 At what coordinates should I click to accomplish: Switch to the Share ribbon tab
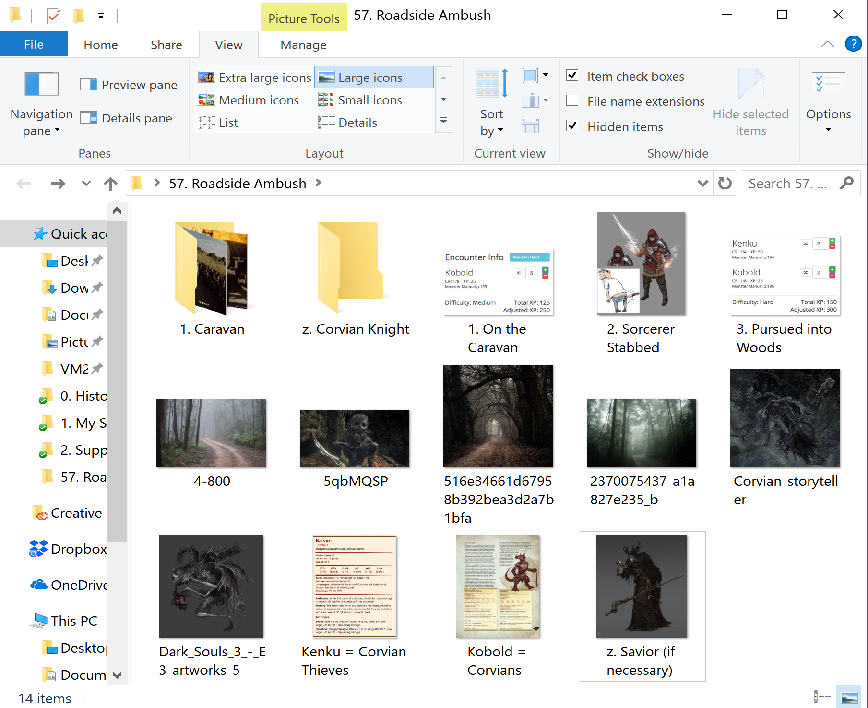166,45
